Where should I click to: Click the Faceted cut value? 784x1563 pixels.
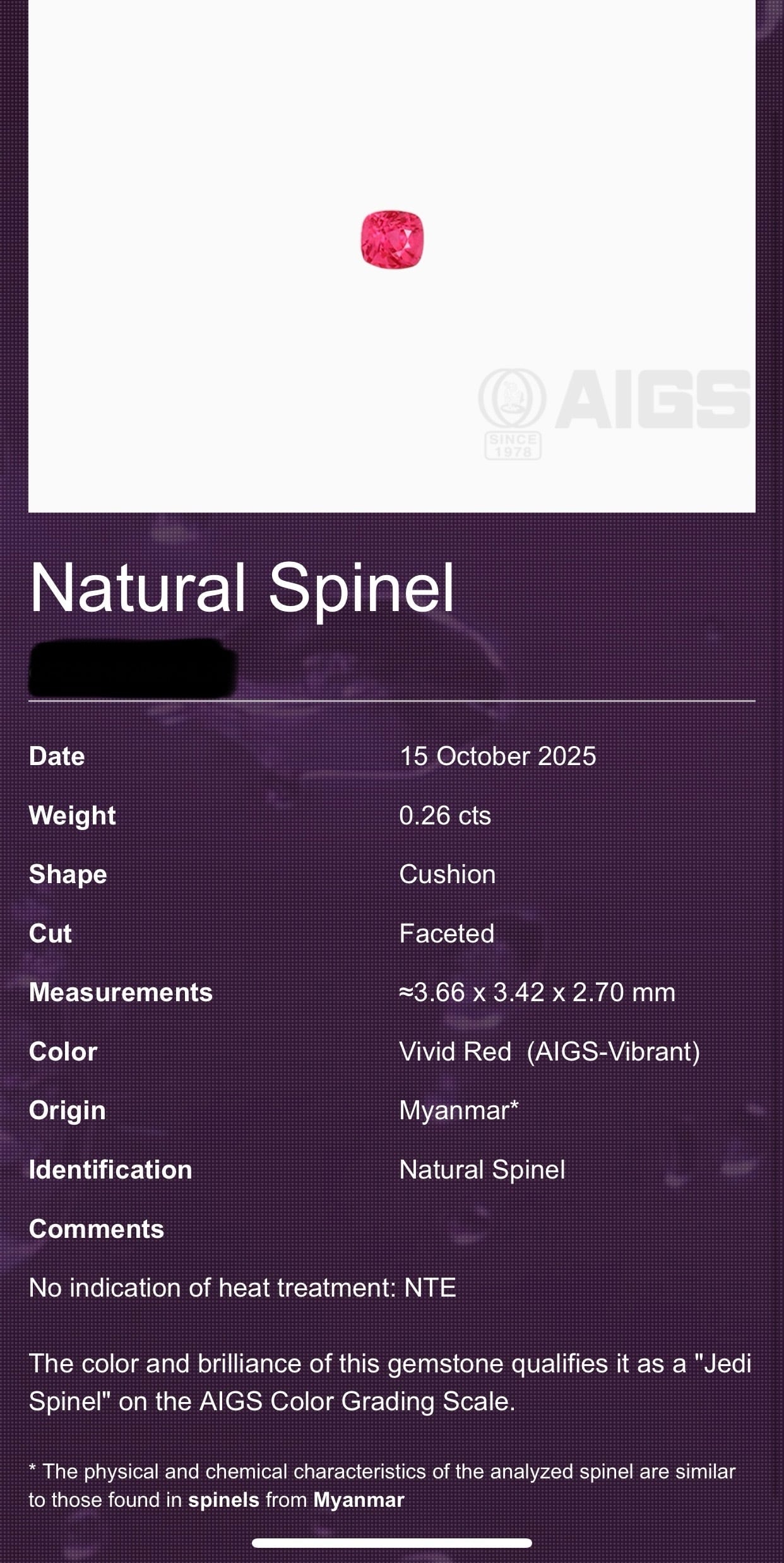tap(447, 934)
